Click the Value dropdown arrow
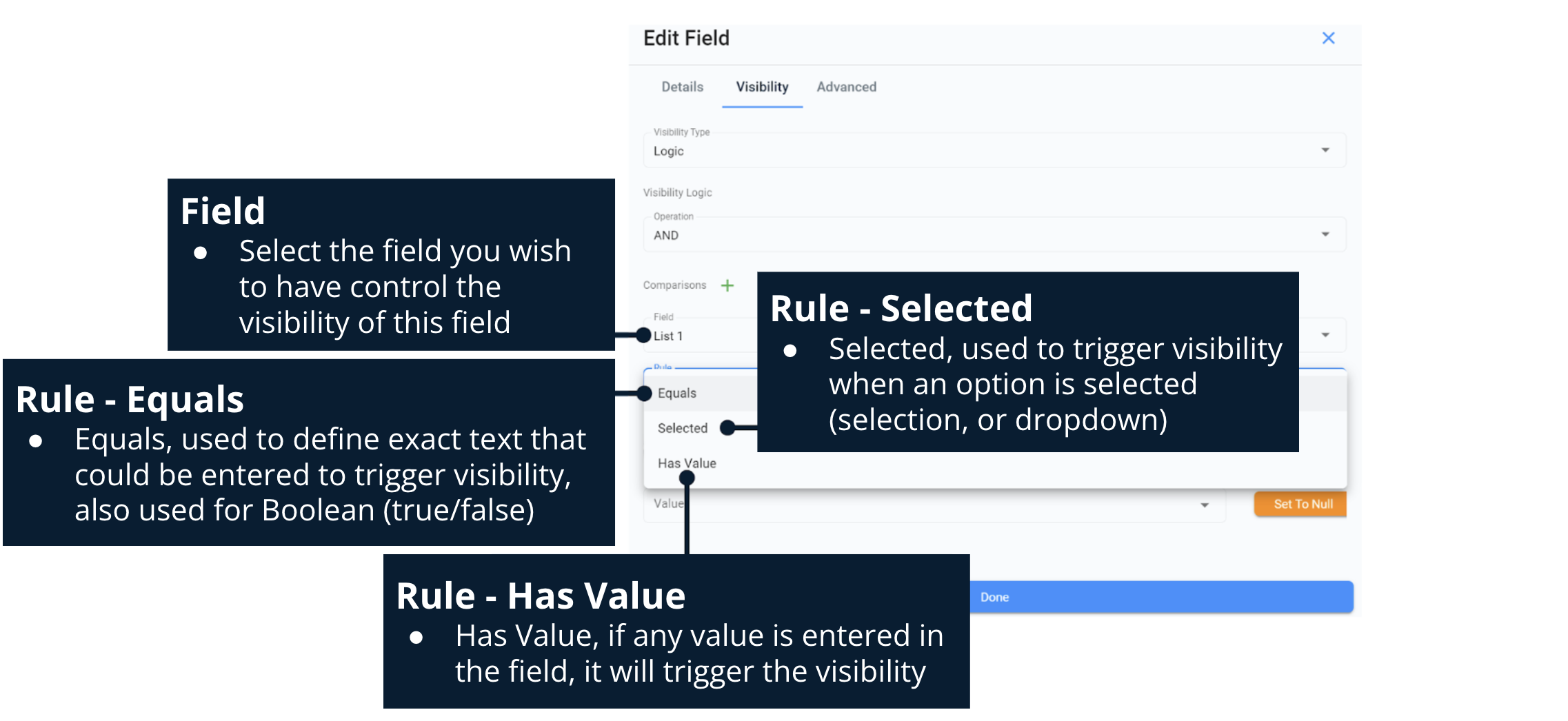Viewport: 1568px width, 721px height. [x=1205, y=505]
